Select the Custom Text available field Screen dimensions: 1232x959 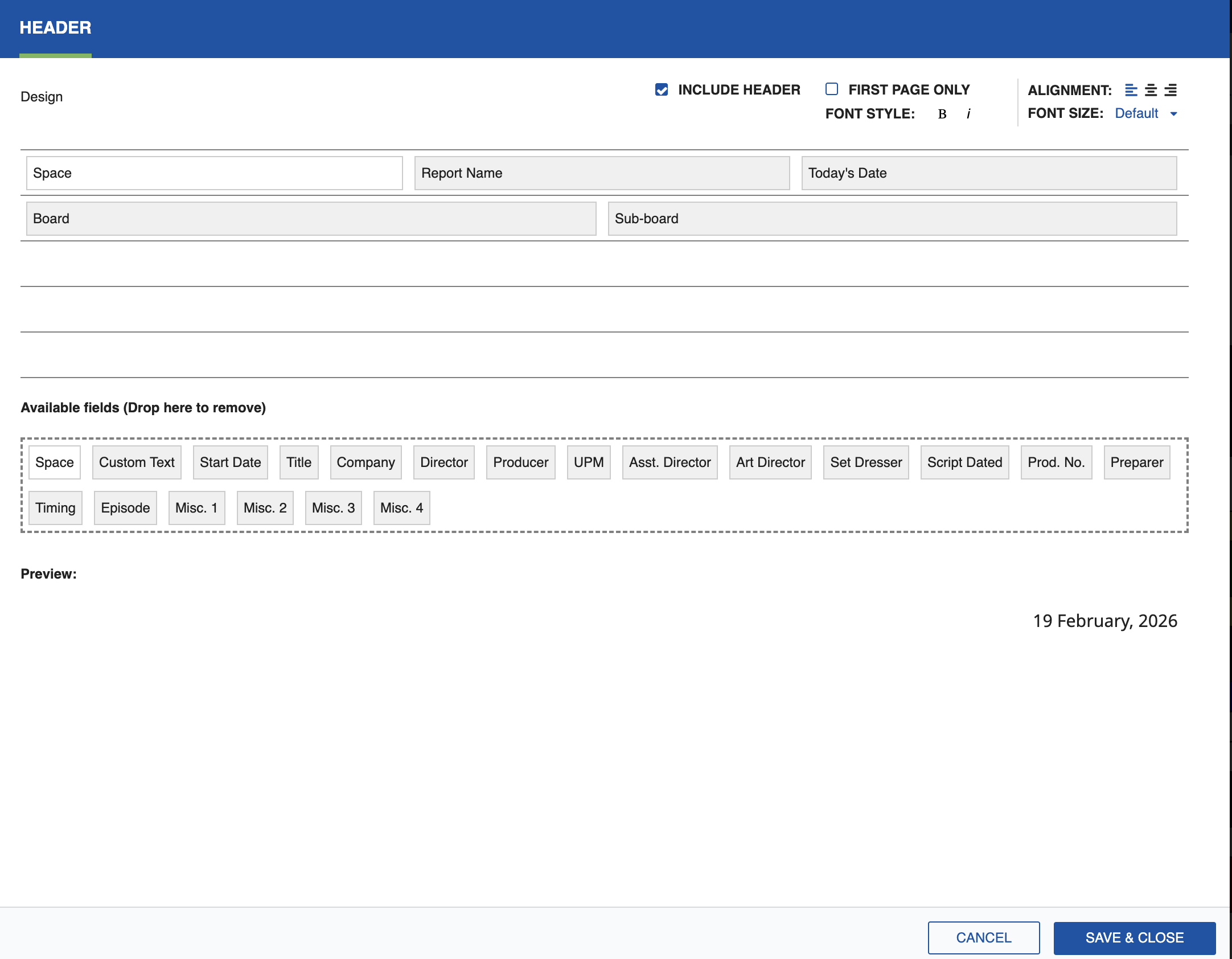137,462
